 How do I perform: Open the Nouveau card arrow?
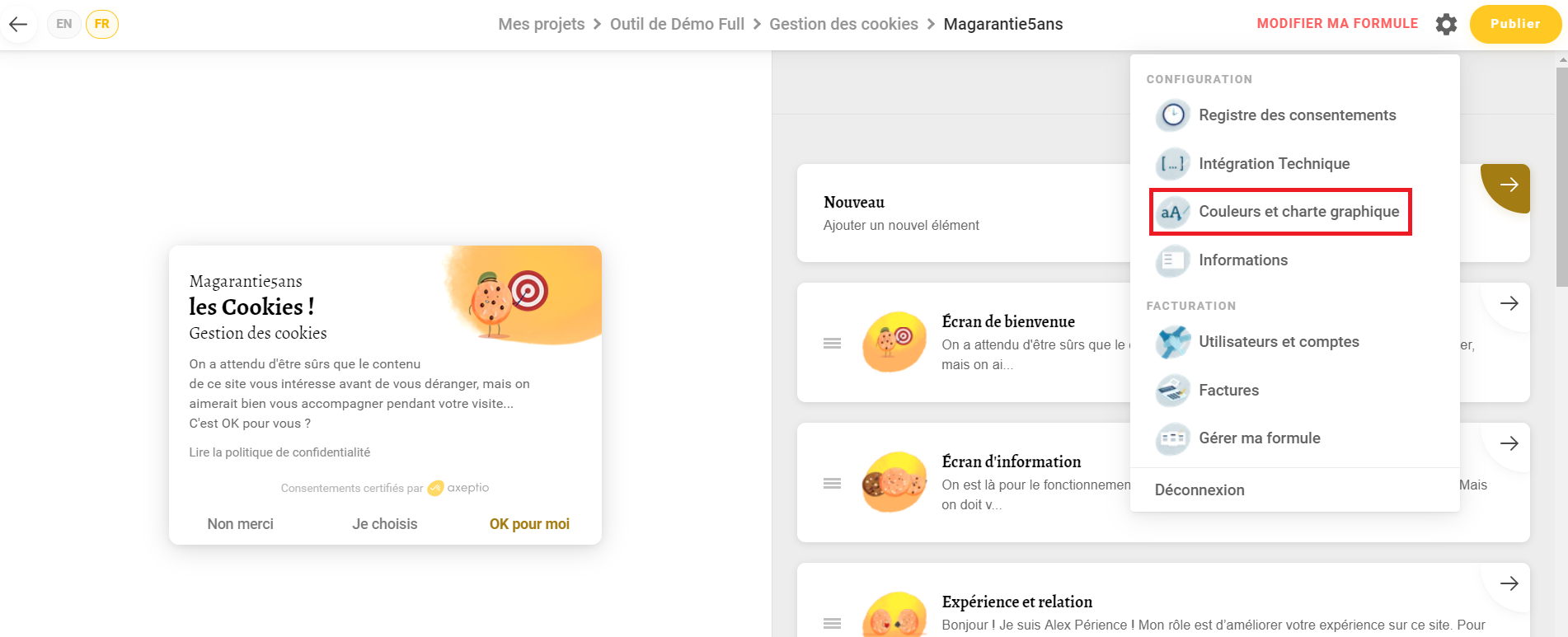tap(1509, 185)
